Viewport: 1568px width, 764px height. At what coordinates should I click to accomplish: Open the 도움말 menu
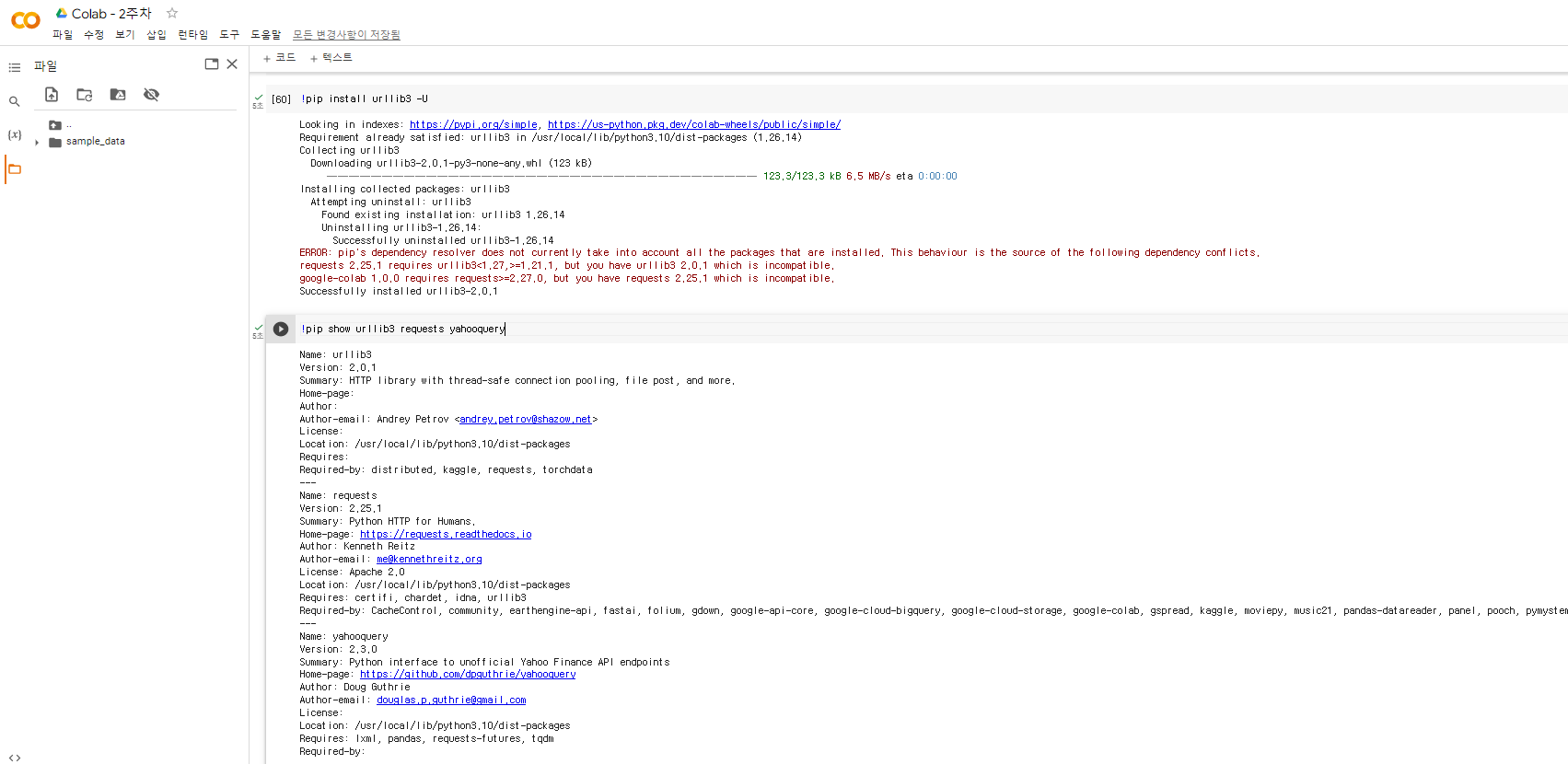pos(266,35)
